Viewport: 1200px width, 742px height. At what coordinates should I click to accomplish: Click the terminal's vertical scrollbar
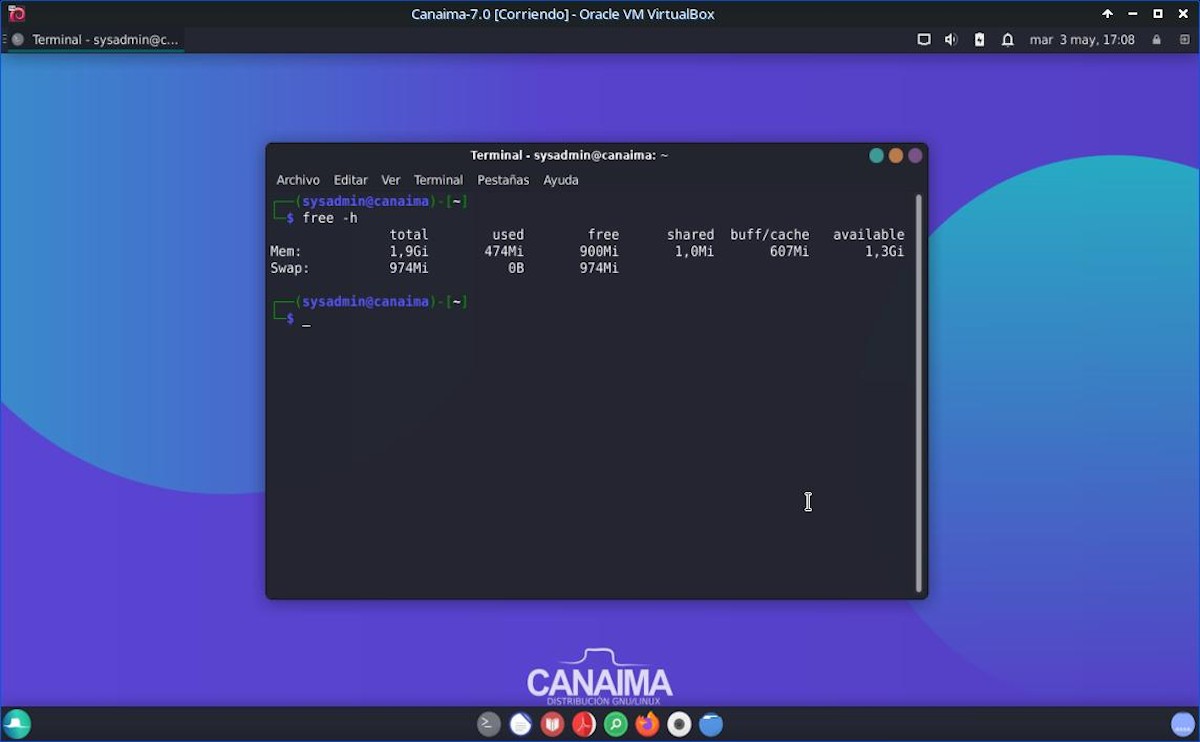tap(919, 392)
